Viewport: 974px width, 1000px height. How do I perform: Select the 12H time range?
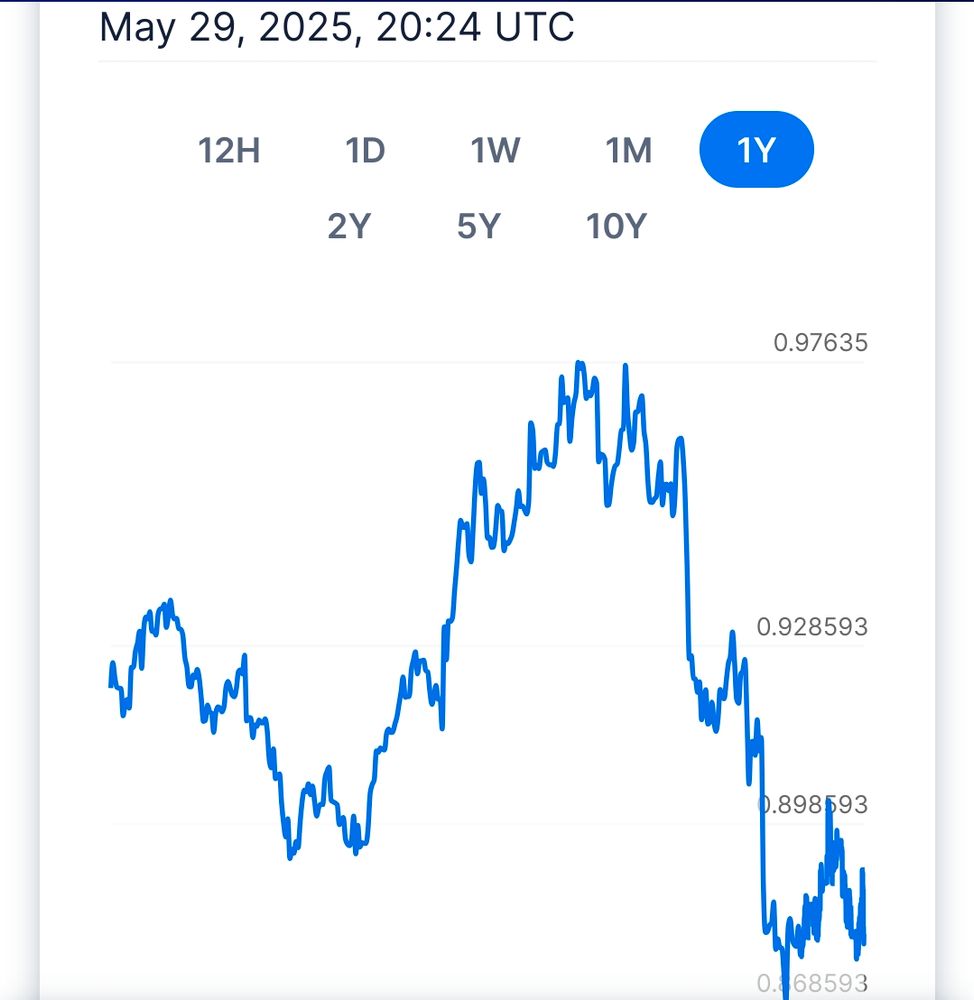tap(229, 151)
